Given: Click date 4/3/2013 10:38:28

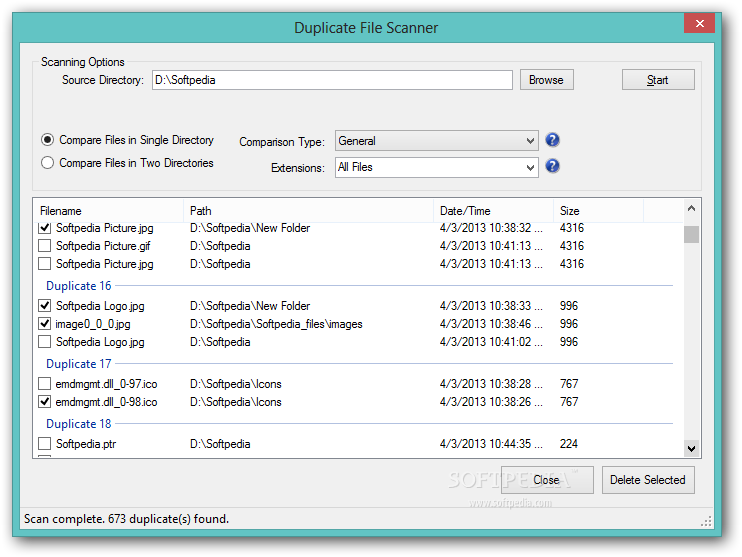Looking at the screenshot, I should (491, 384).
